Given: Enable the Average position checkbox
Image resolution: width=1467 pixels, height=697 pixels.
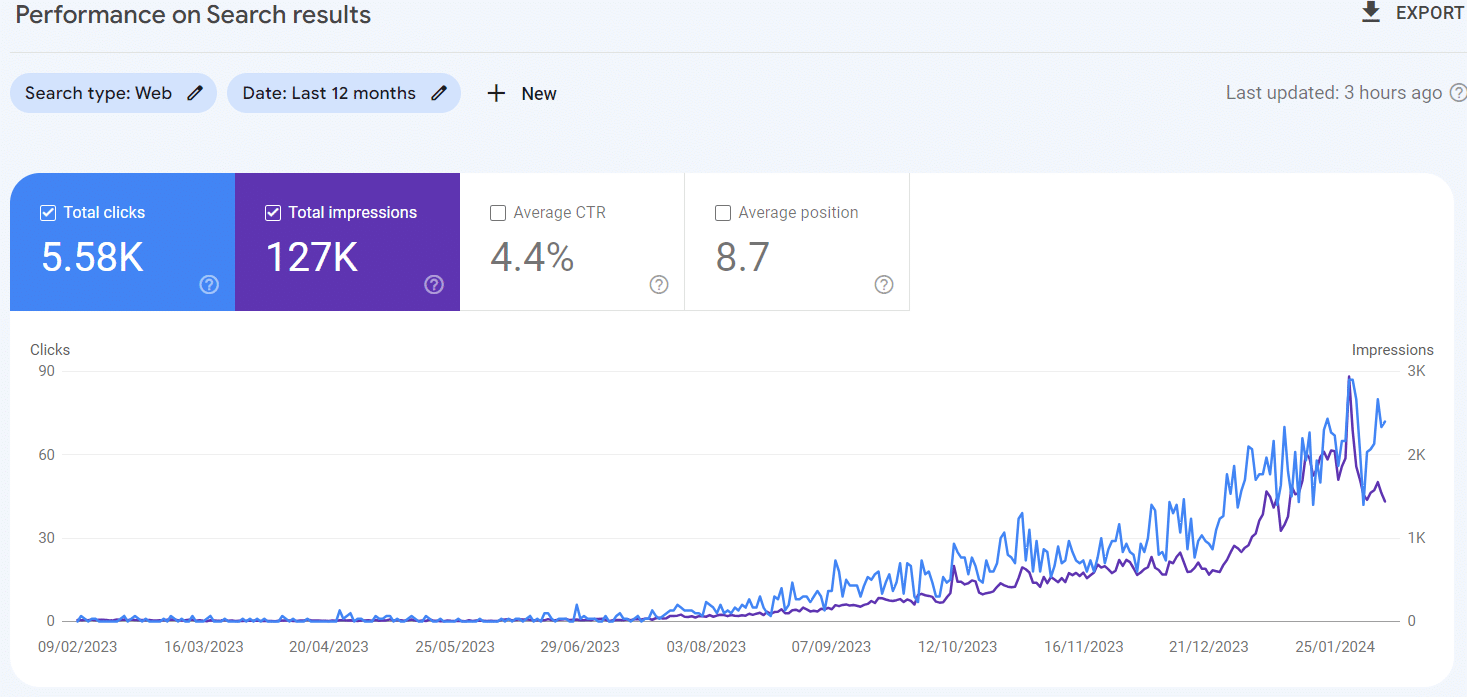Looking at the screenshot, I should [x=723, y=213].
